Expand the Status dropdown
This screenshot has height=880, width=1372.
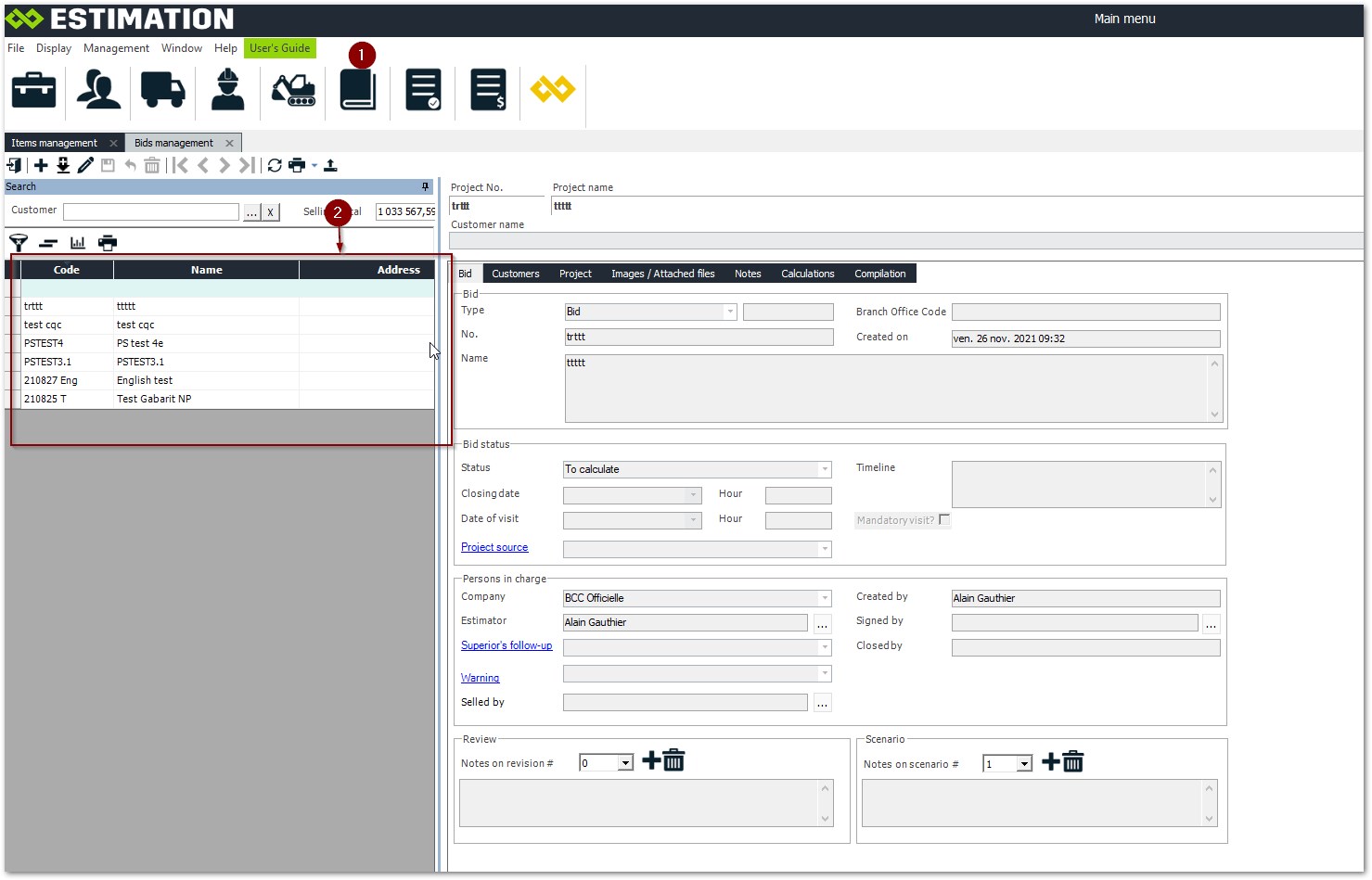[824, 469]
